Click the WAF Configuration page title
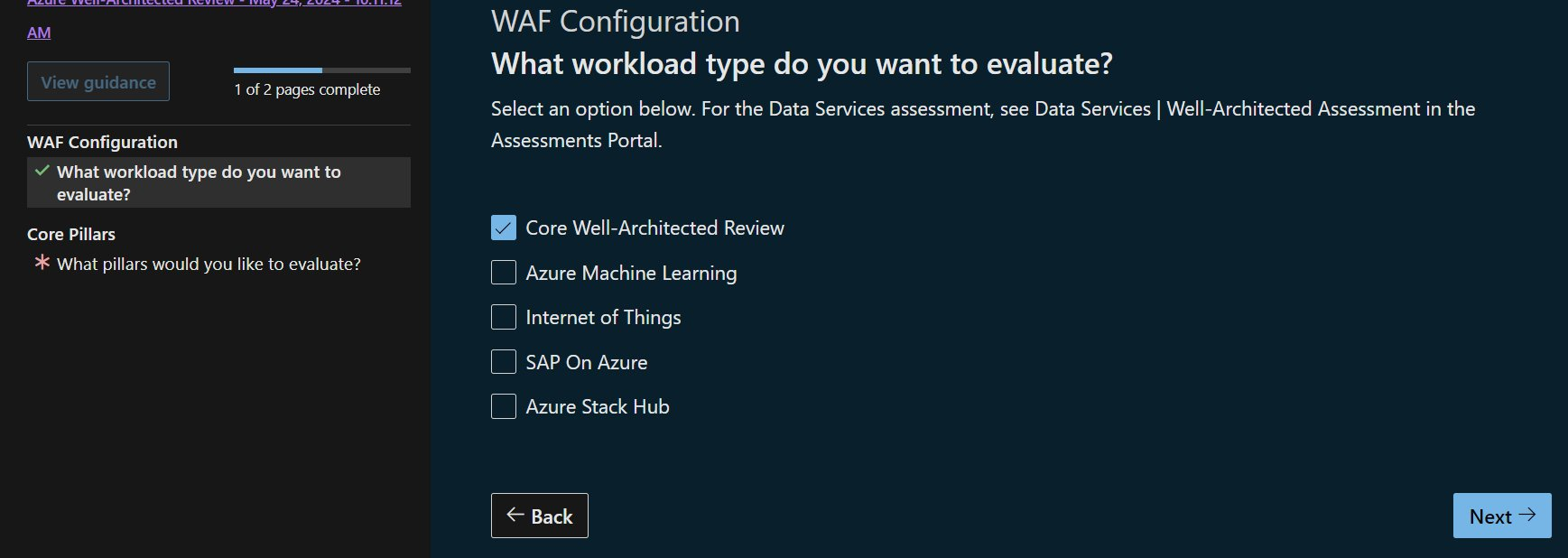Image resolution: width=1568 pixels, height=558 pixels. pyautogui.click(x=614, y=21)
